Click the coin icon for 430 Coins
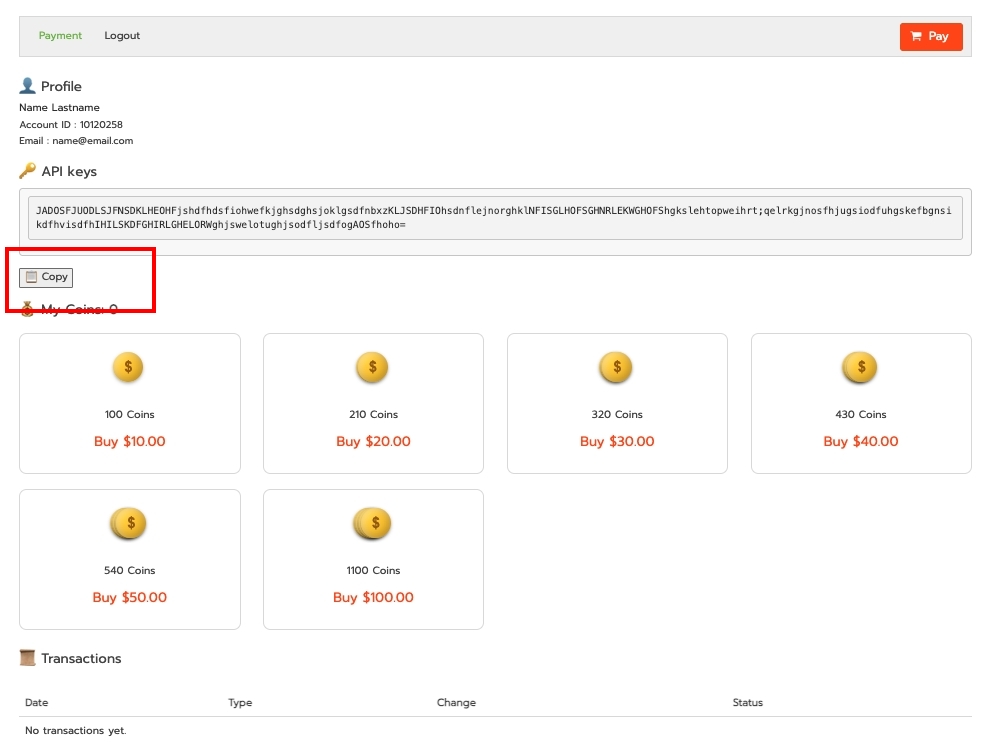 click(860, 367)
